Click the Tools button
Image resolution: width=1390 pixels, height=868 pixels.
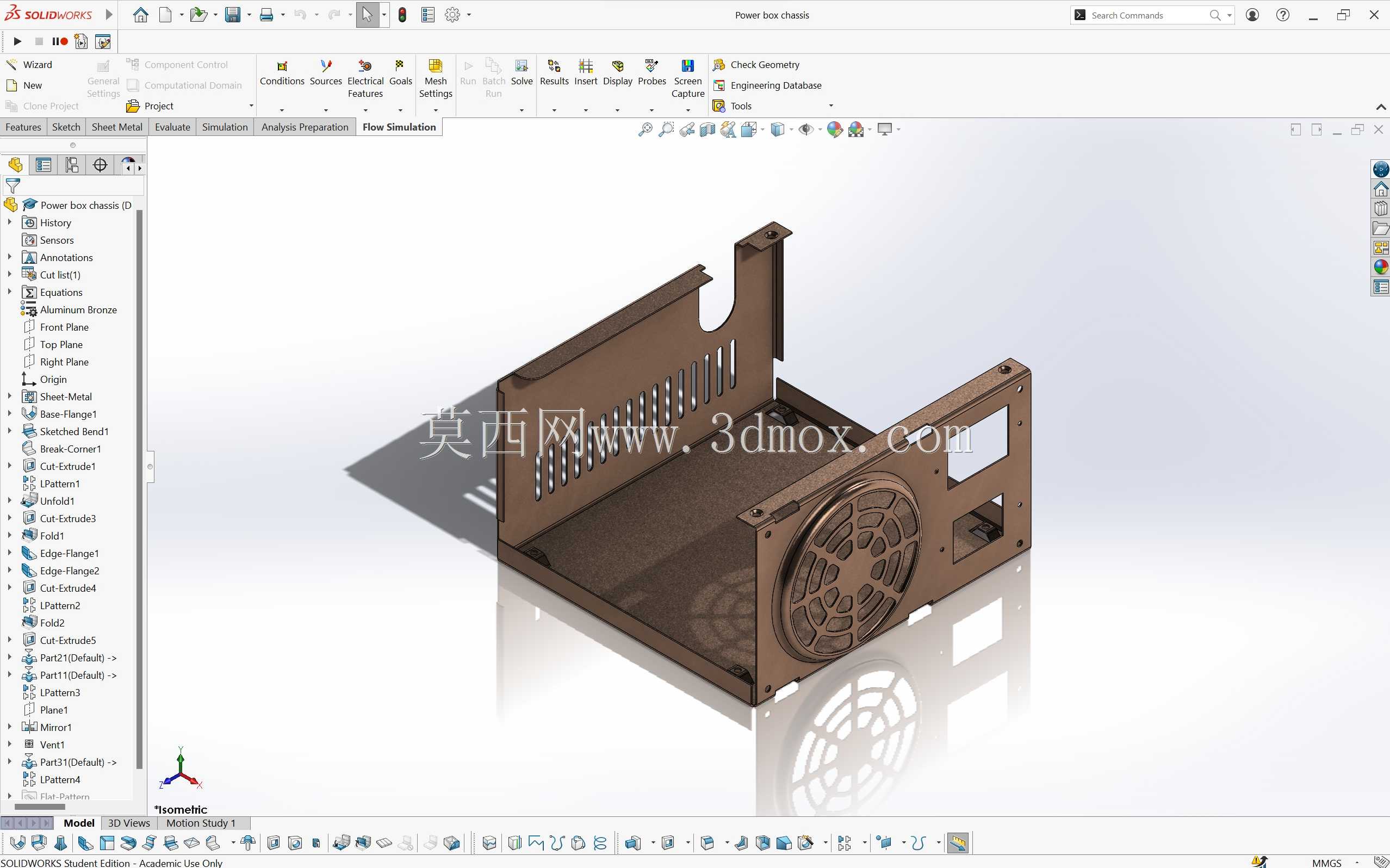click(733, 106)
